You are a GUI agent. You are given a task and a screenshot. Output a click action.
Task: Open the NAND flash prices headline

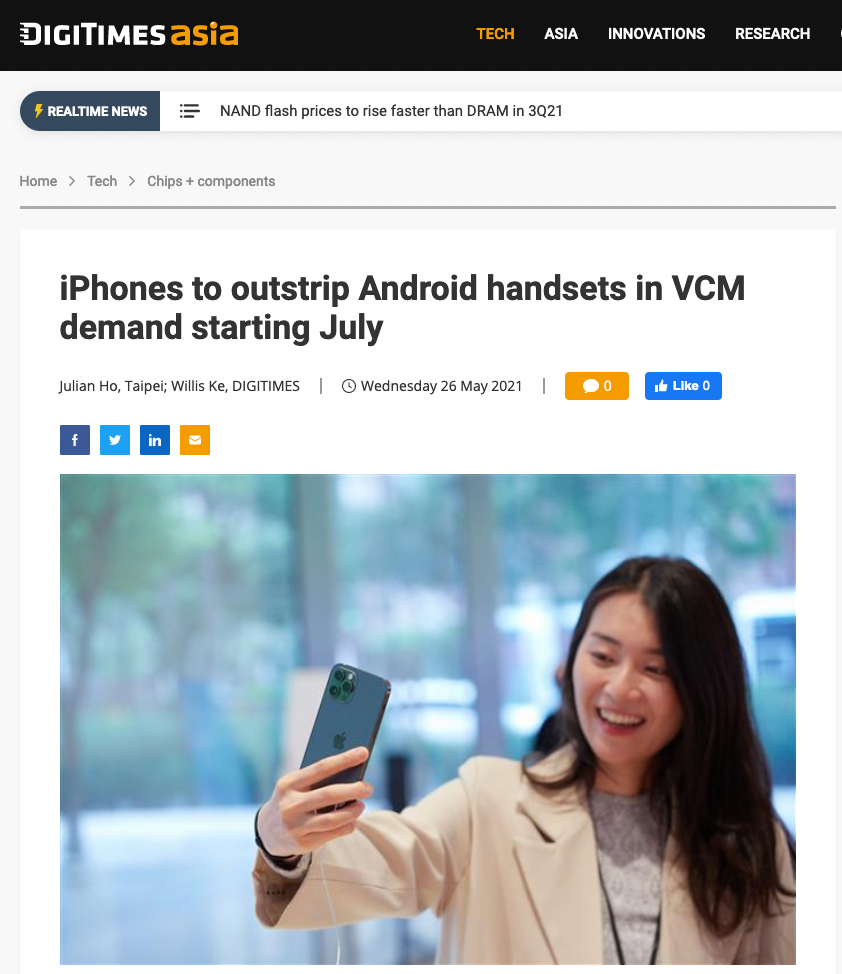click(x=391, y=111)
